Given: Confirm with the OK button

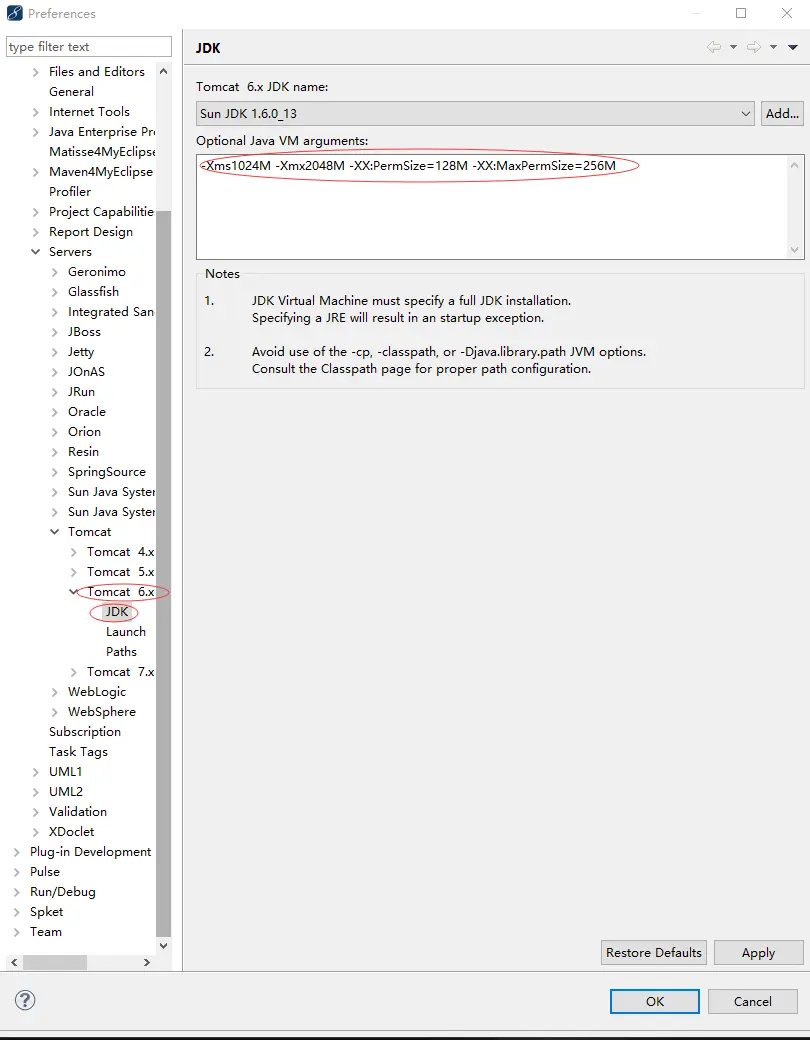Looking at the screenshot, I should (655, 1002).
